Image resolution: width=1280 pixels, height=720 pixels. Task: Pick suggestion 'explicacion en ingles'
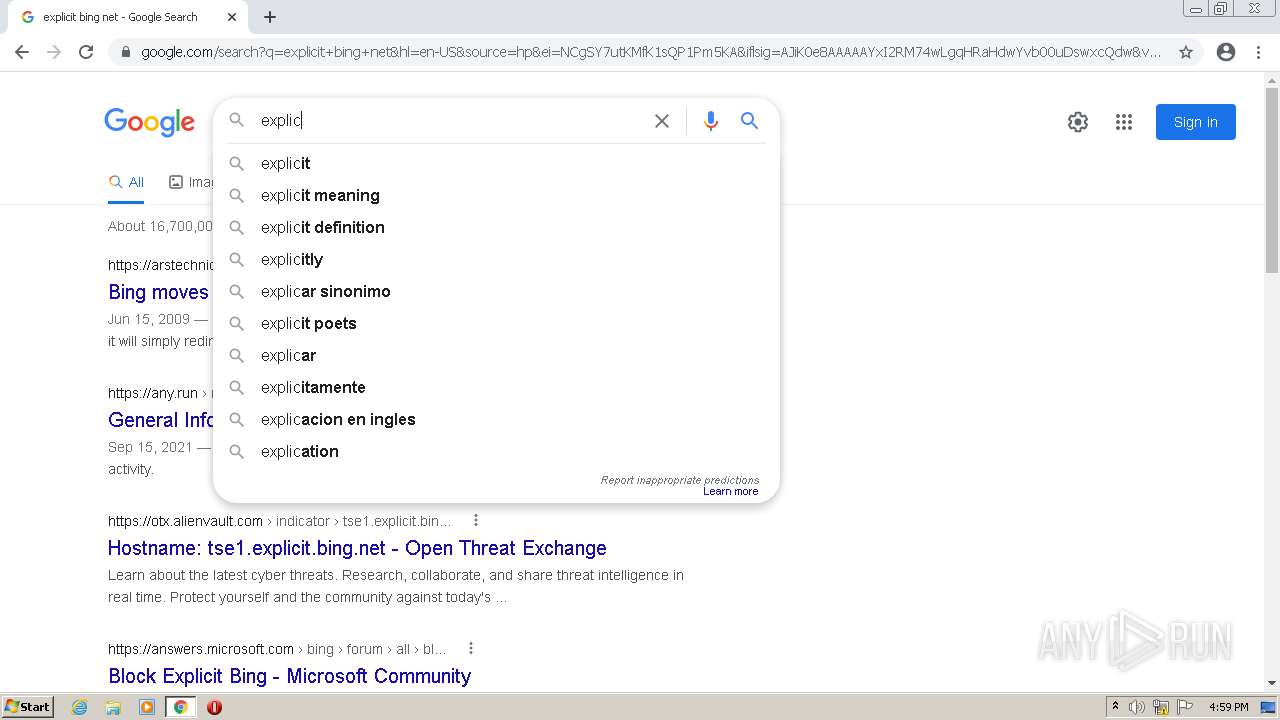pyautogui.click(x=496, y=419)
